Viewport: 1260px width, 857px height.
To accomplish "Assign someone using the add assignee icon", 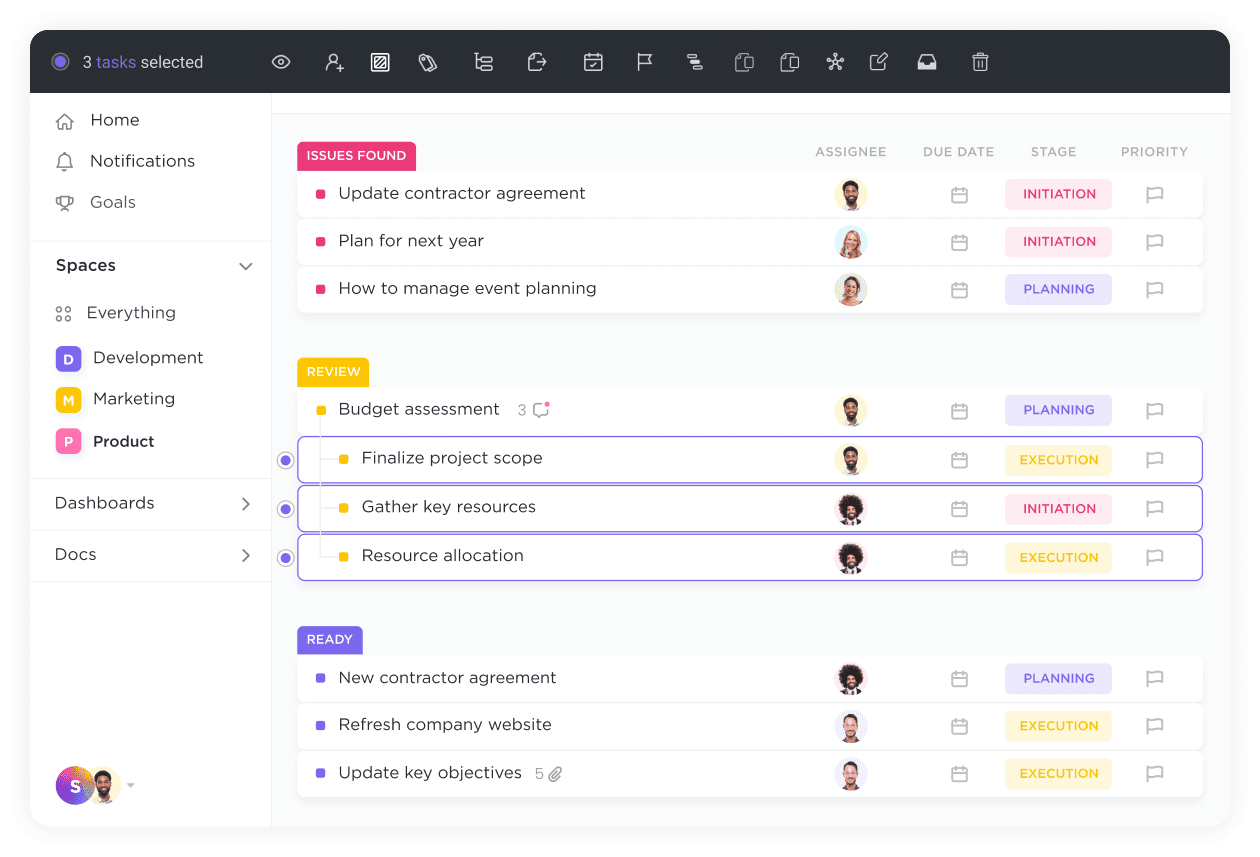I will tap(333, 61).
